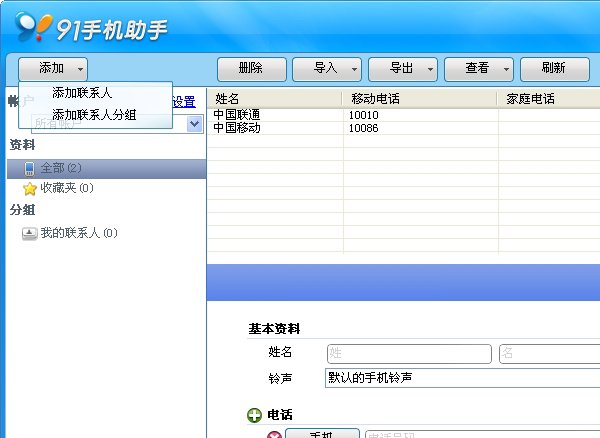Select 收藏夹 (0) in the sidebar
This screenshot has width=600, height=438.
click(67, 188)
